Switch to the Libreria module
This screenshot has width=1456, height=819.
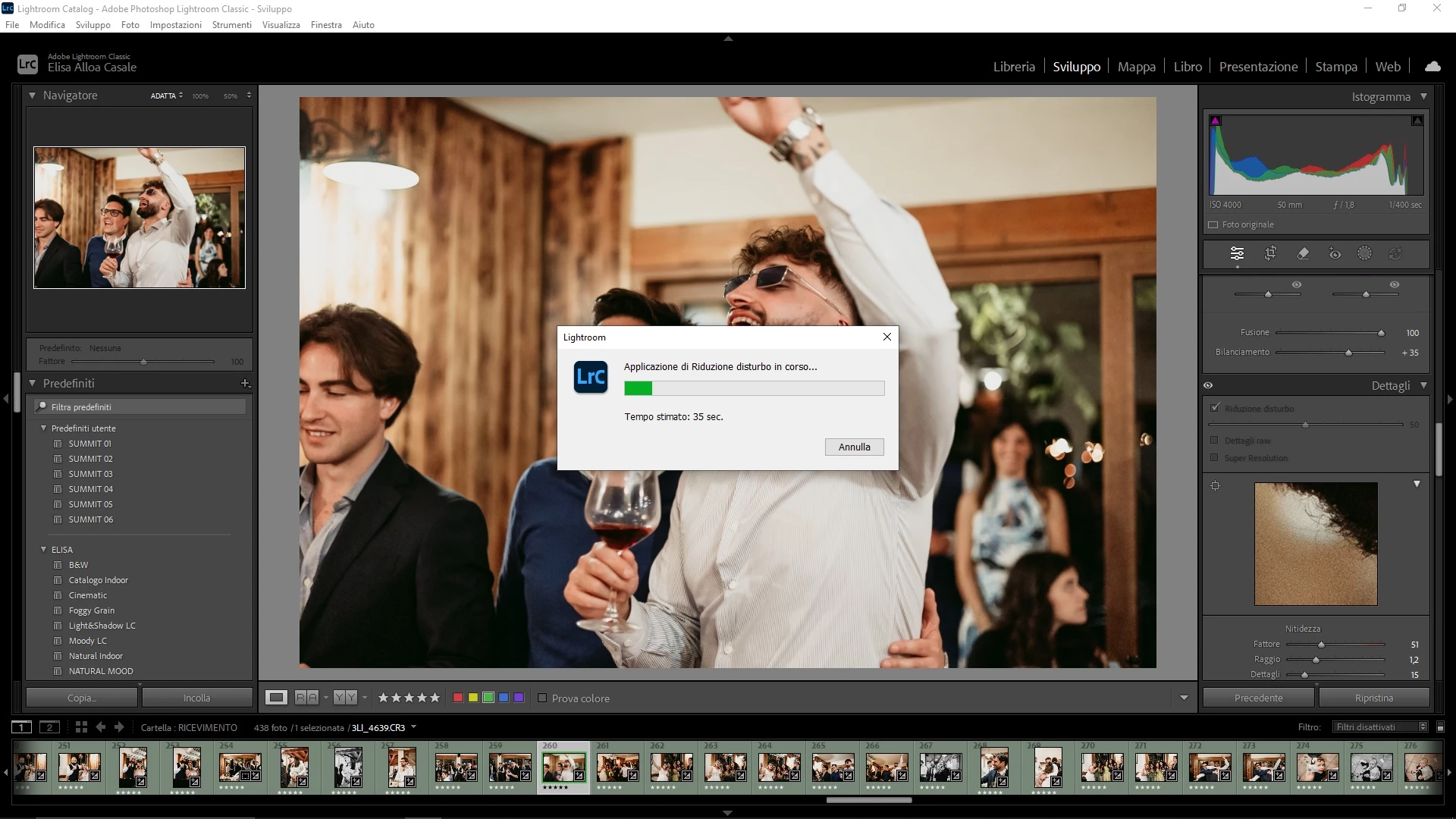click(x=1014, y=67)
